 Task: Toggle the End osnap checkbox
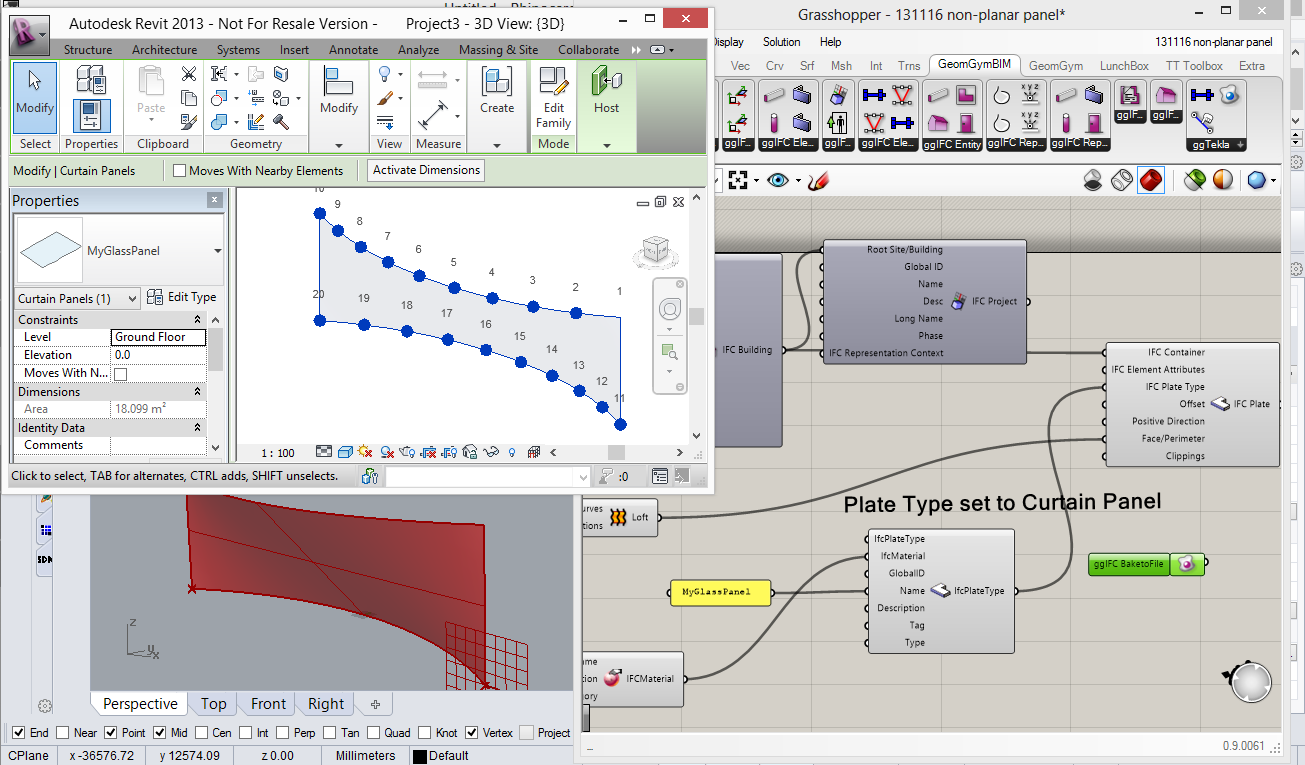point(18,733)
